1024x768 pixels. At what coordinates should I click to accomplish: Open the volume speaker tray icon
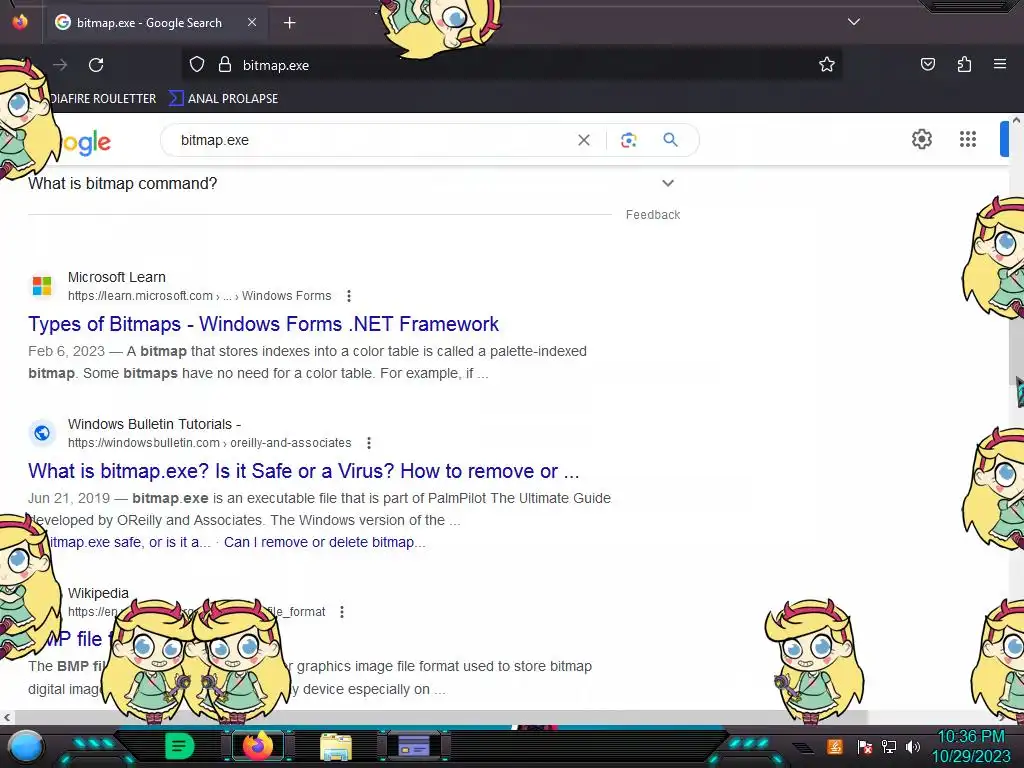click(x=912, y=746)
